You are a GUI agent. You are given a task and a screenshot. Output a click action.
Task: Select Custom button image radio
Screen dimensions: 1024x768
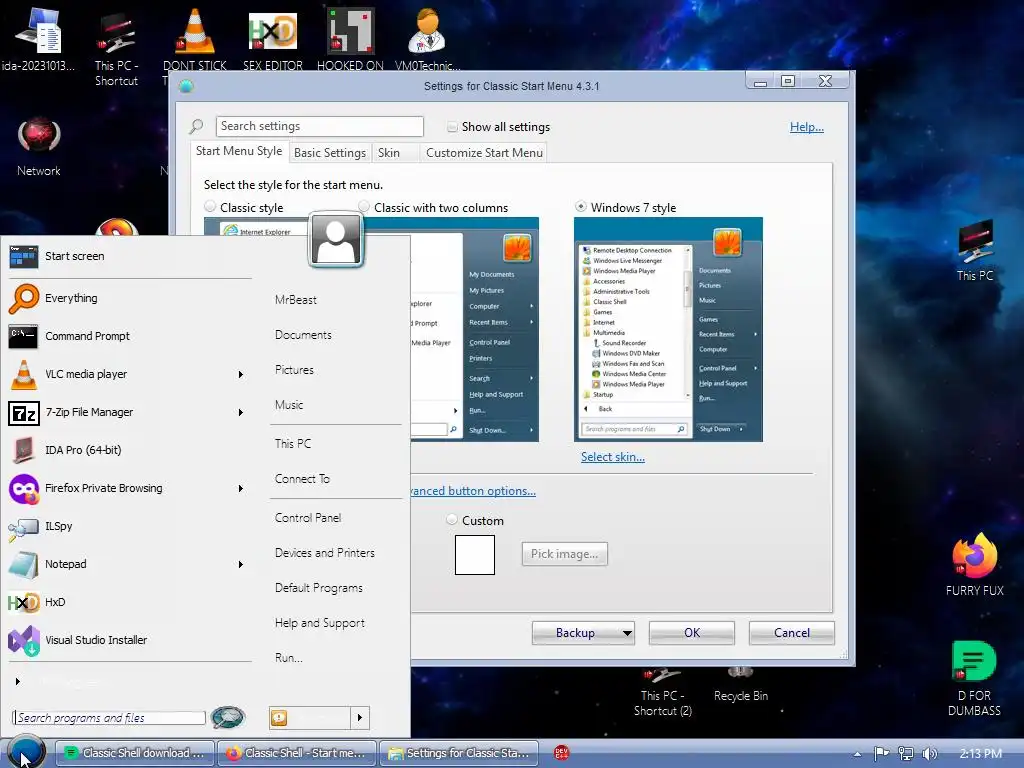pos(451,520)
